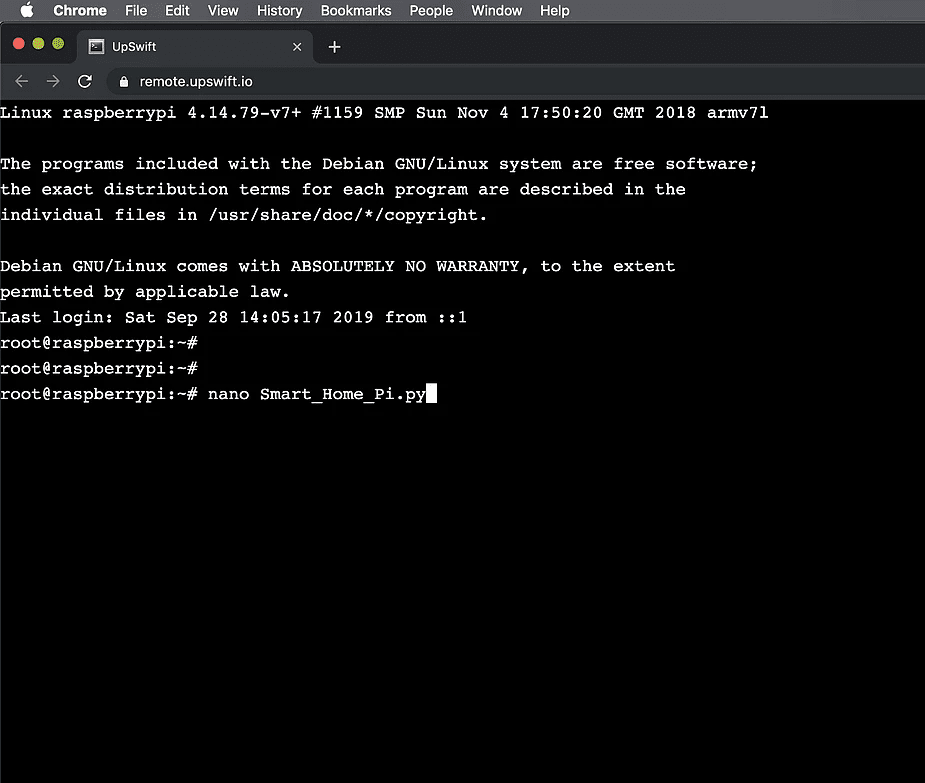Close the UpSwift tab

(x=297, y=47)
